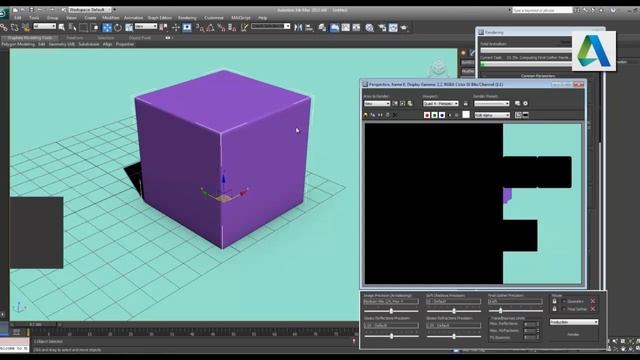Click the Mirror tool icon
Image resolution: width=640 pixels, height=360 pixels.
pos(298,27)
